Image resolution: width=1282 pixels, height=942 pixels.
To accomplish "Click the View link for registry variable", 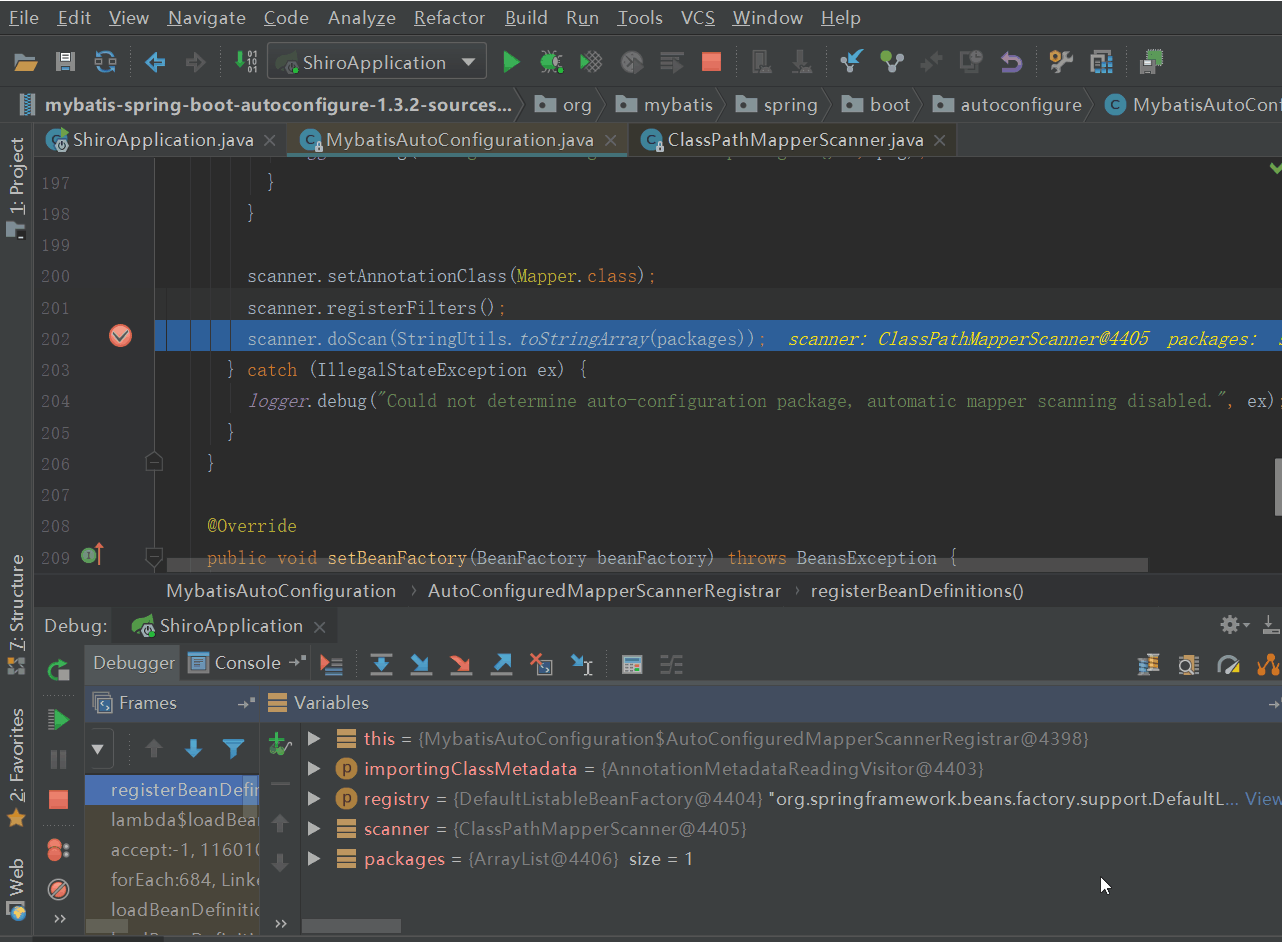I will pos(1263,799).
